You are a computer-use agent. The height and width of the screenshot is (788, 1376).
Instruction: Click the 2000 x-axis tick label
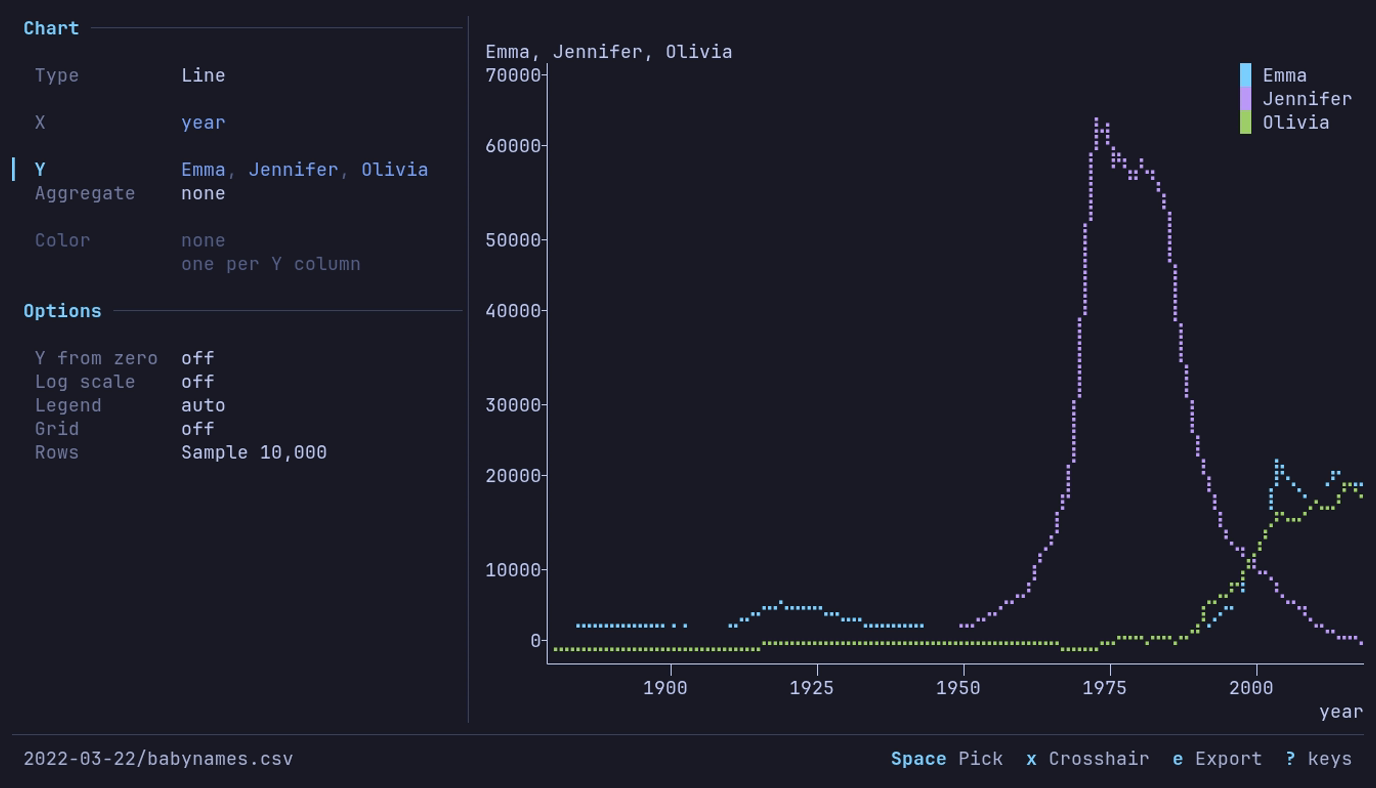1251,688
